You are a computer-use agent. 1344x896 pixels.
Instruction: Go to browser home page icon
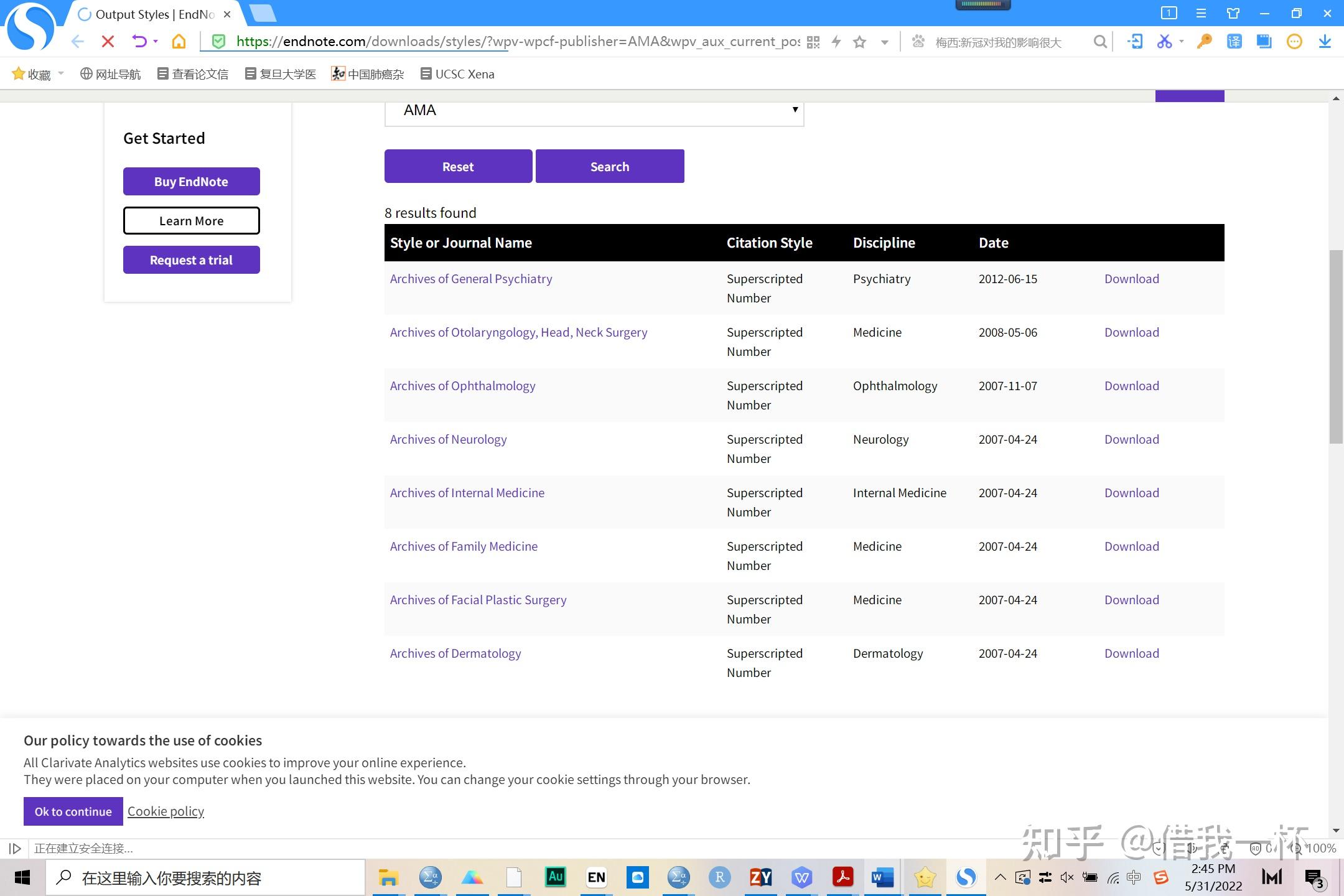179,42
